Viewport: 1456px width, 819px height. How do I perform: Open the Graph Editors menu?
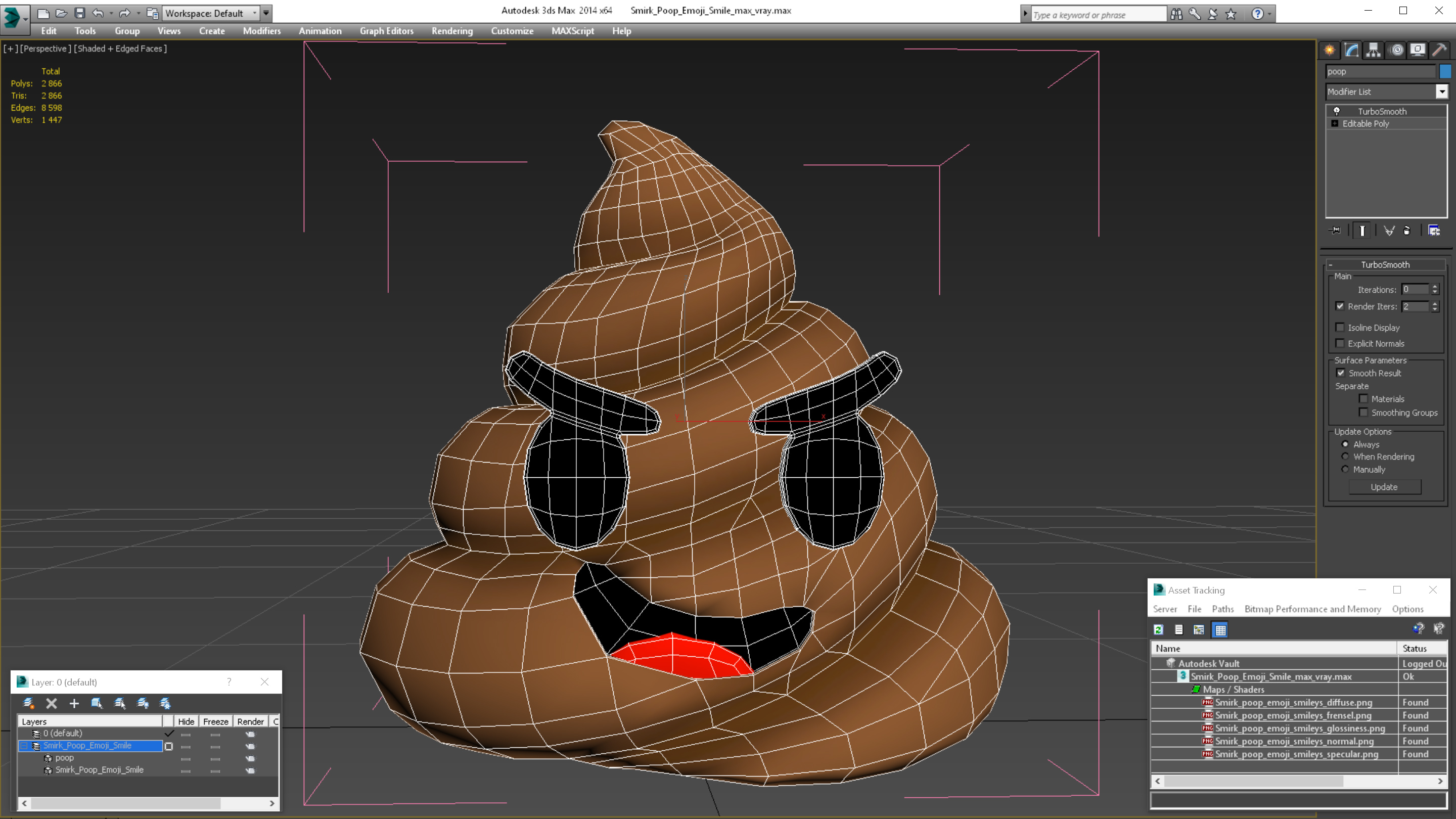tap(387, 31)
